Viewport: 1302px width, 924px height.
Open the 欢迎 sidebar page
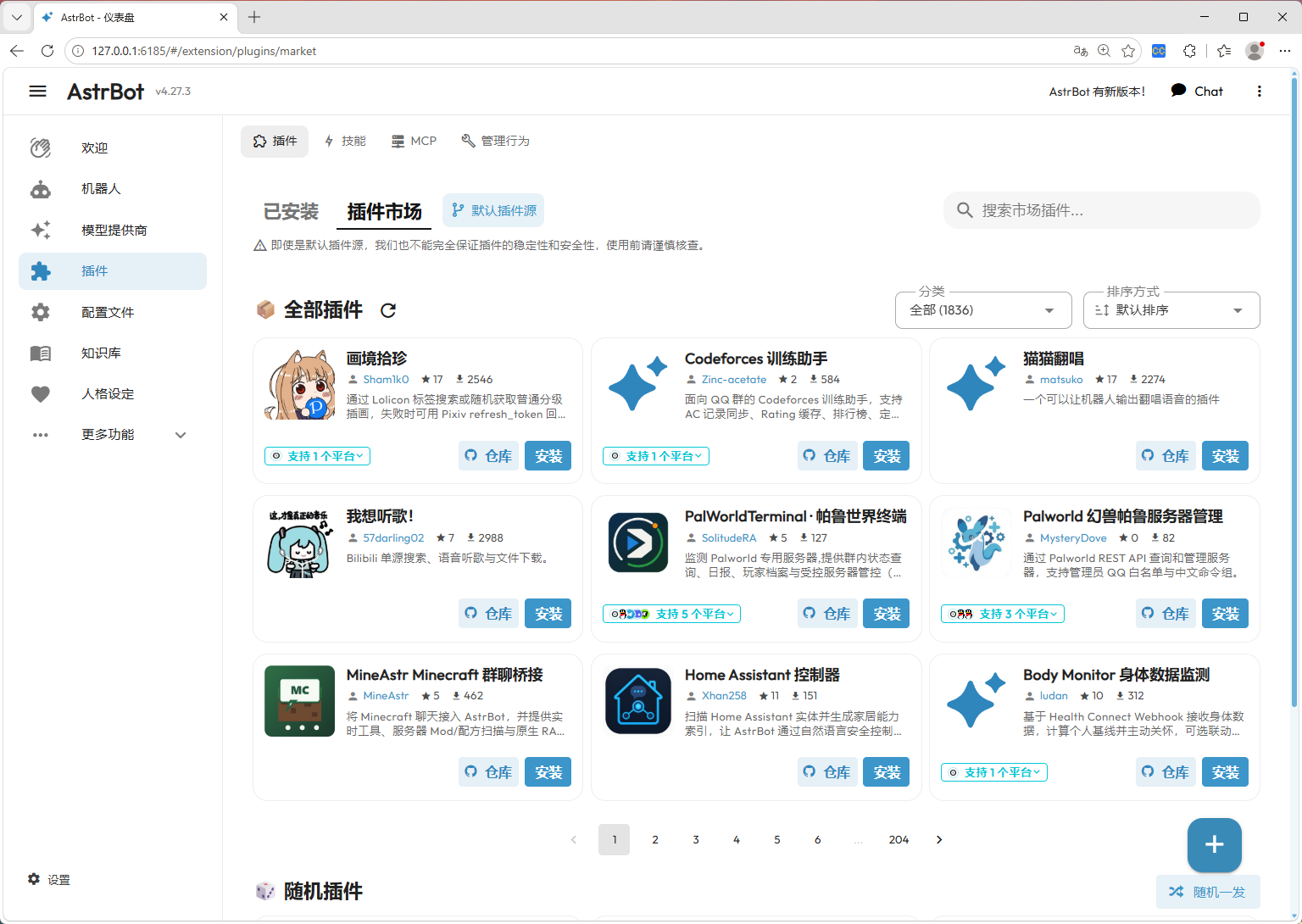[x=113, y=148]
